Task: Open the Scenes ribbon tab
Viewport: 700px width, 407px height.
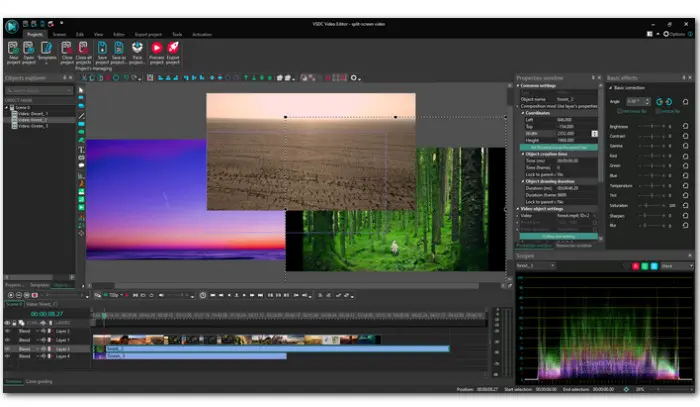Action: coord(59,34)
